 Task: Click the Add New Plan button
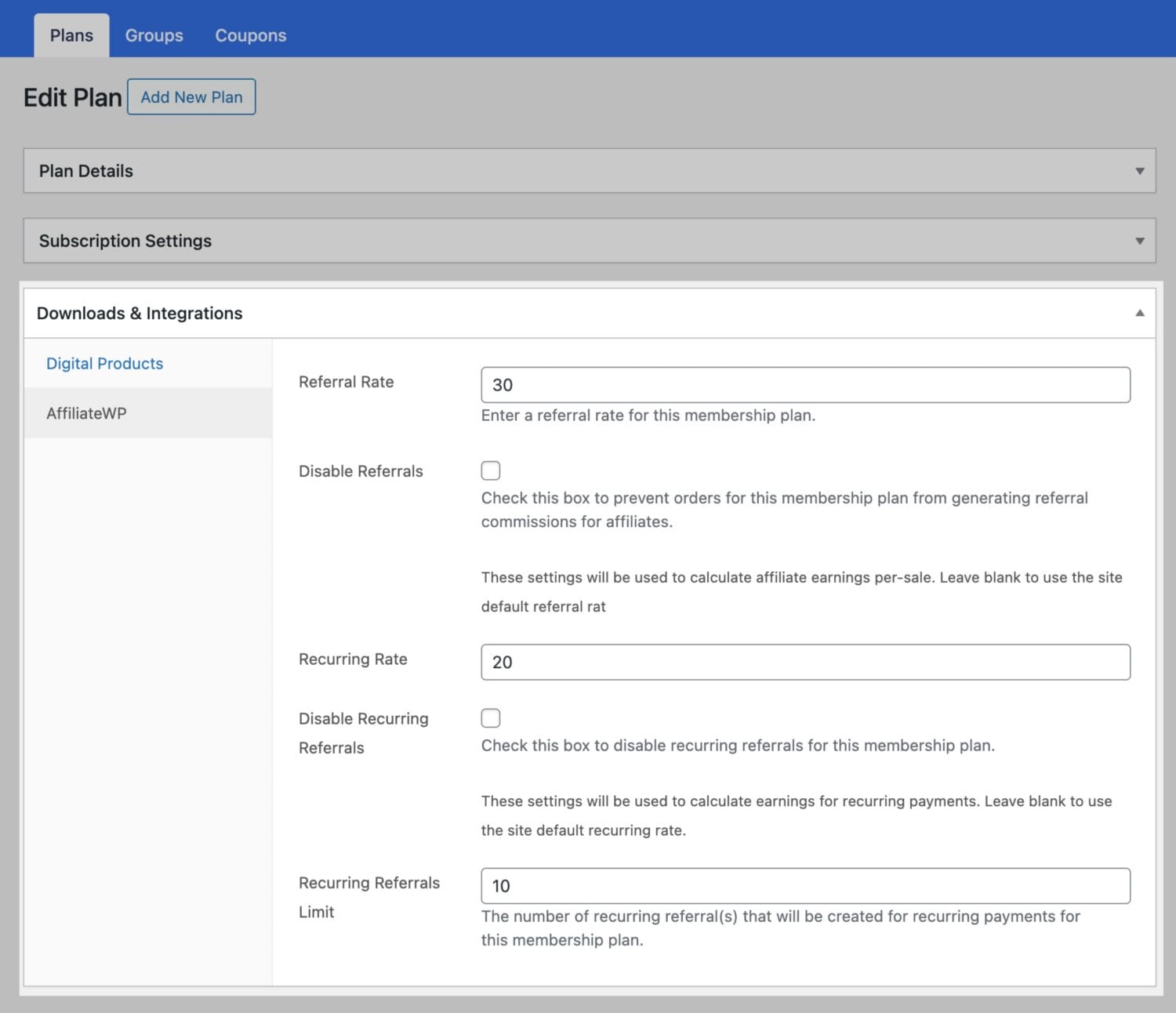[x=191, y=96]
